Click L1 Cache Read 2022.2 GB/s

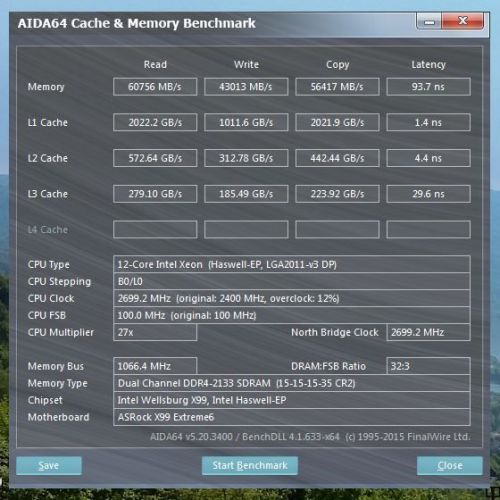[x=155, y=122]
